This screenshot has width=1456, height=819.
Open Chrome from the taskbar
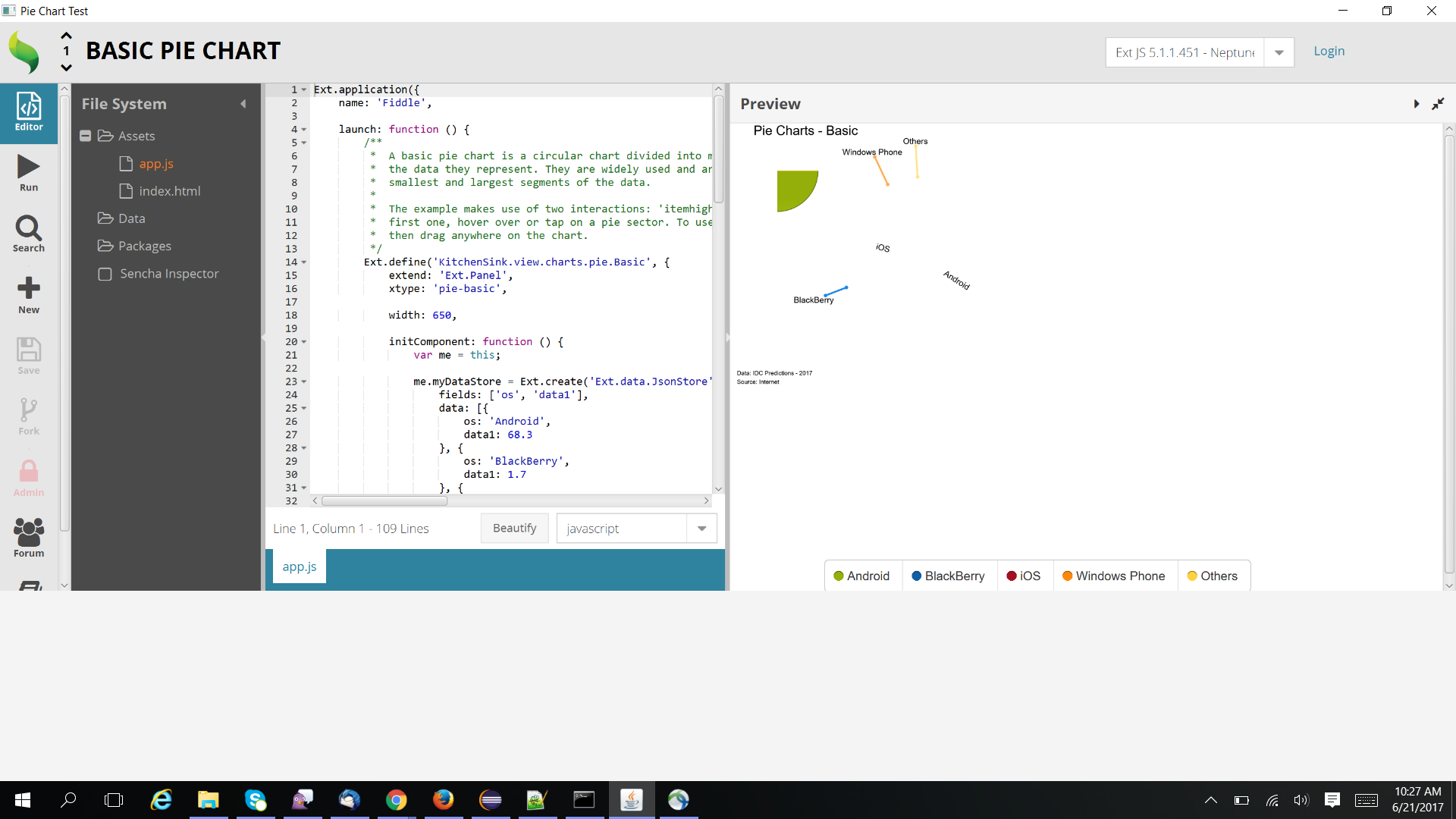396,800
